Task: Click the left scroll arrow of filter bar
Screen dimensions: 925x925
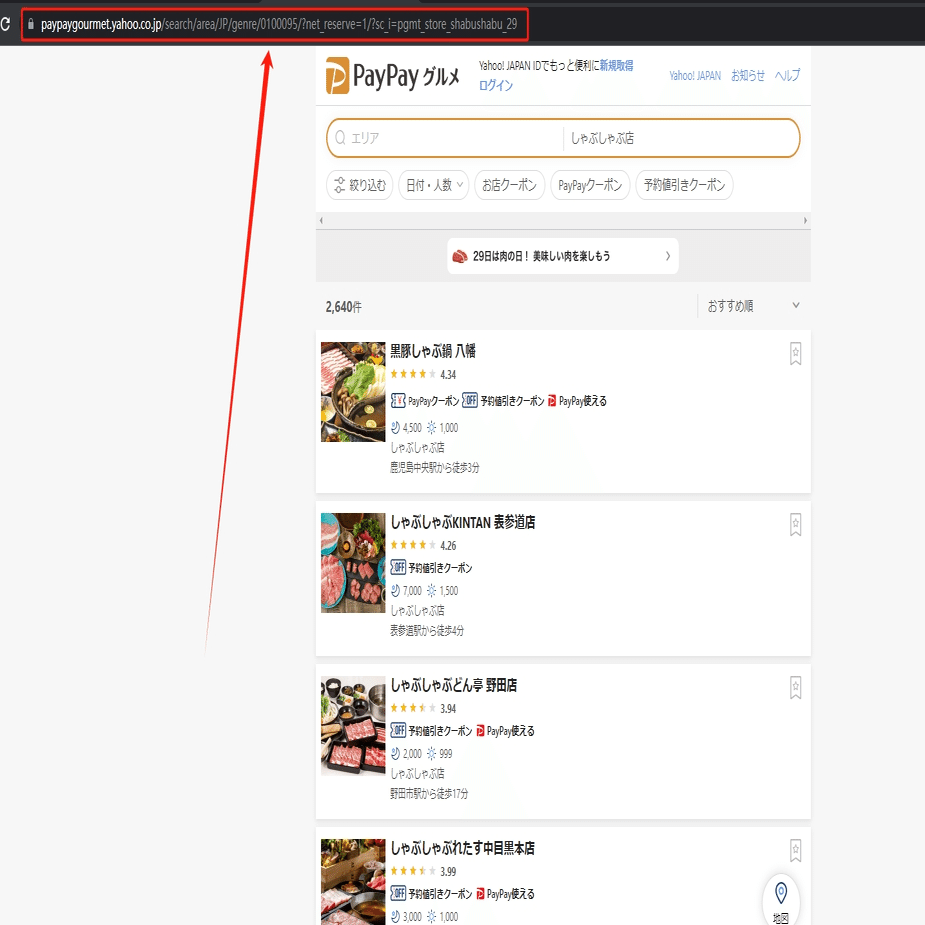Action: [x=321, y=221]
